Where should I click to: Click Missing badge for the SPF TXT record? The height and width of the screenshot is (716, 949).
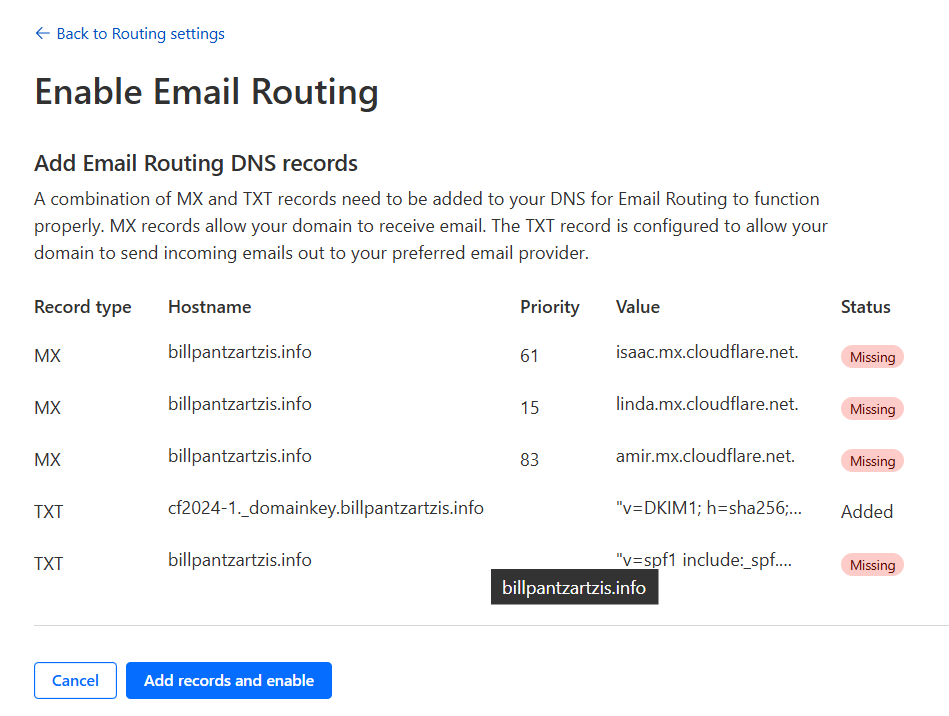872,565
